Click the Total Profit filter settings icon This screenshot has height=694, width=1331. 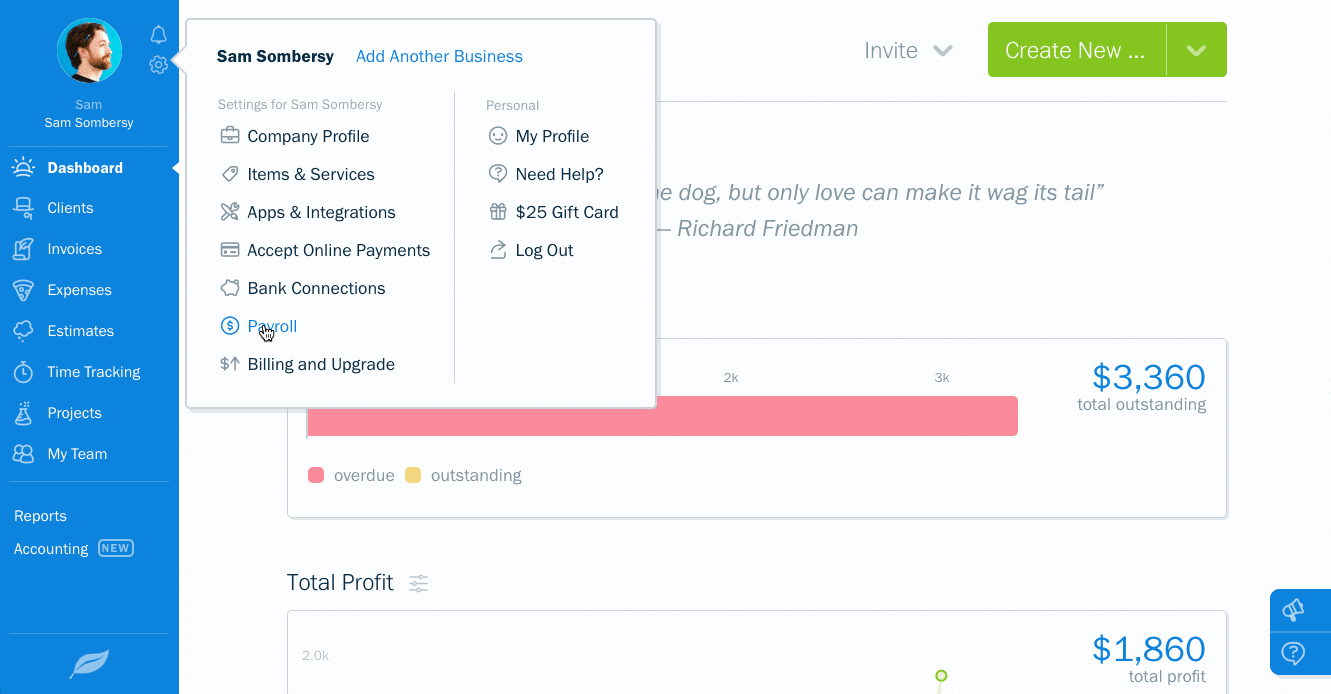tap(418, 583)
